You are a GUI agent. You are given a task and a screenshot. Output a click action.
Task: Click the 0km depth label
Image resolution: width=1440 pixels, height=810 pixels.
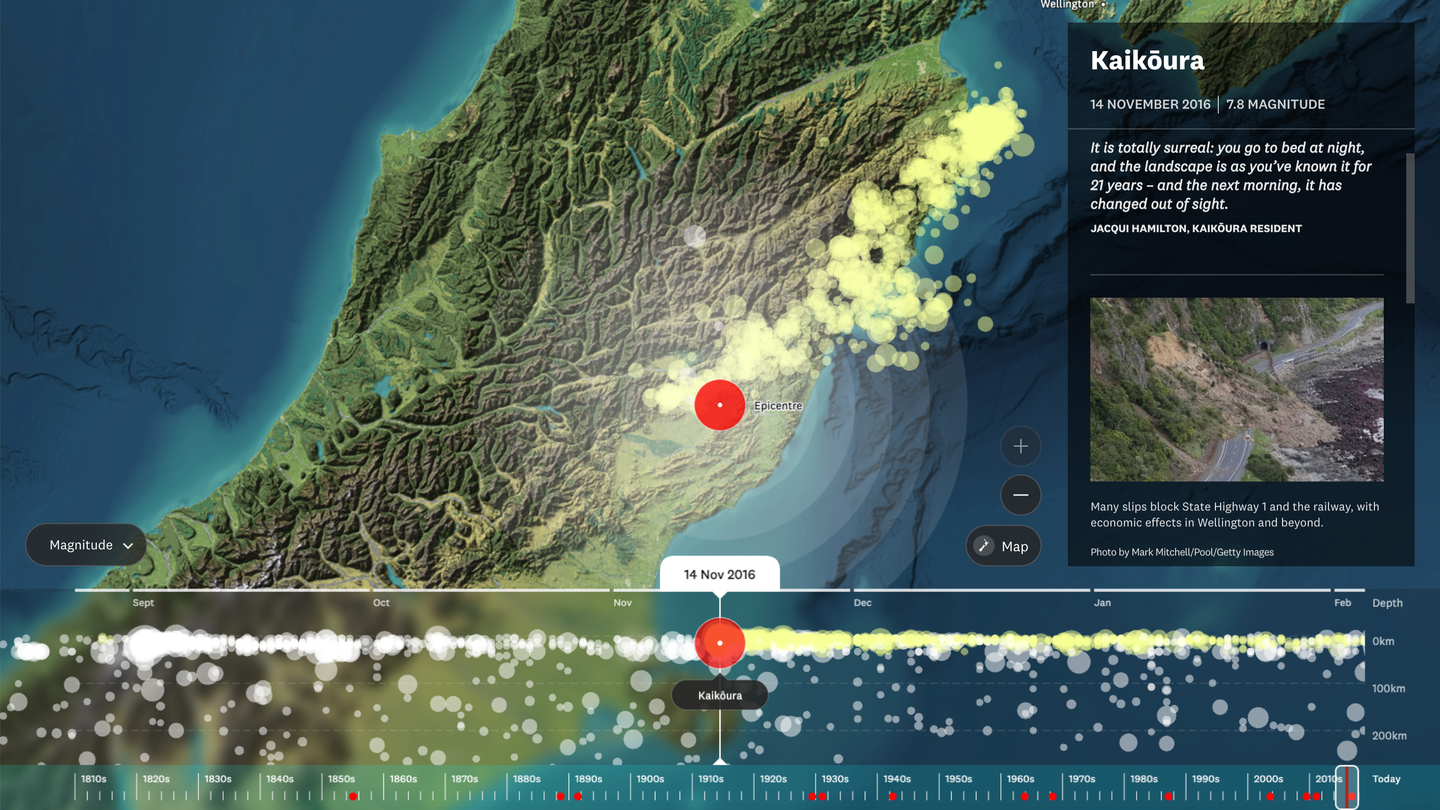click(1383, 642)
